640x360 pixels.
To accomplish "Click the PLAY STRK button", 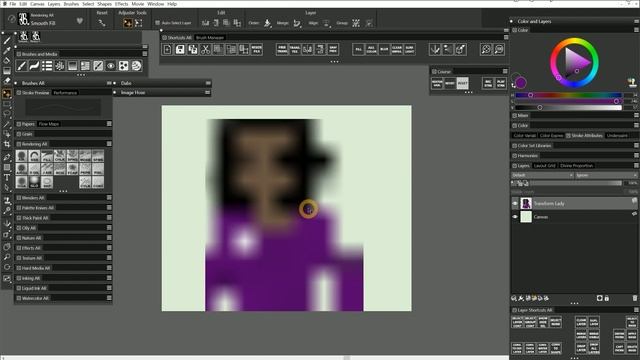I will 501,83.
